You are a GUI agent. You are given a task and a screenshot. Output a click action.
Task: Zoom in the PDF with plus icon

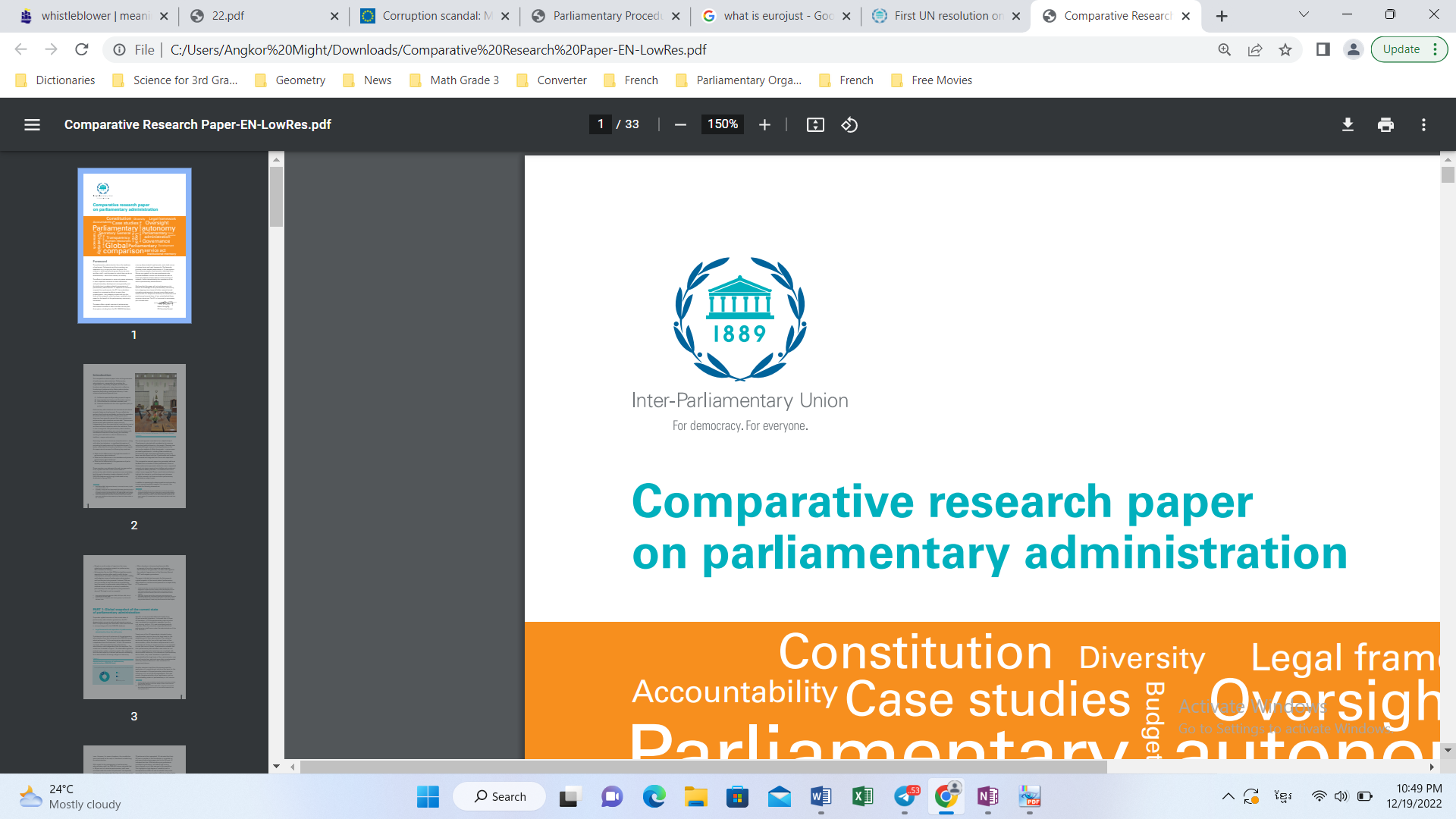point(764,124)
